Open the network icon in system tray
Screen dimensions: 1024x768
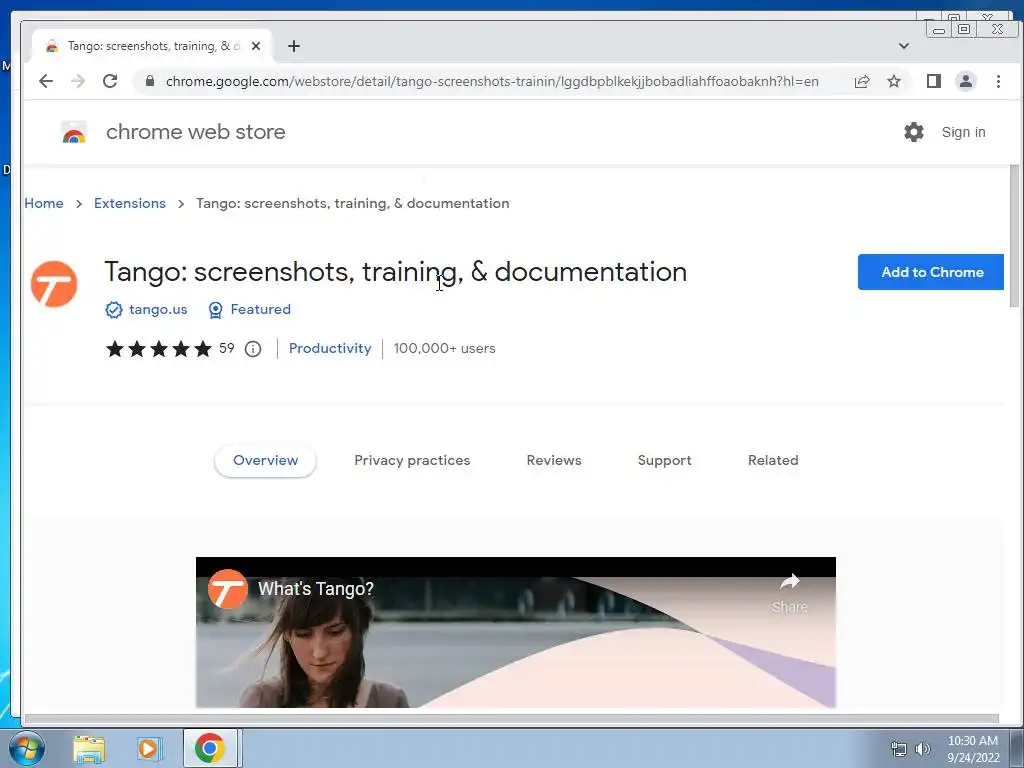click(899, 748)
